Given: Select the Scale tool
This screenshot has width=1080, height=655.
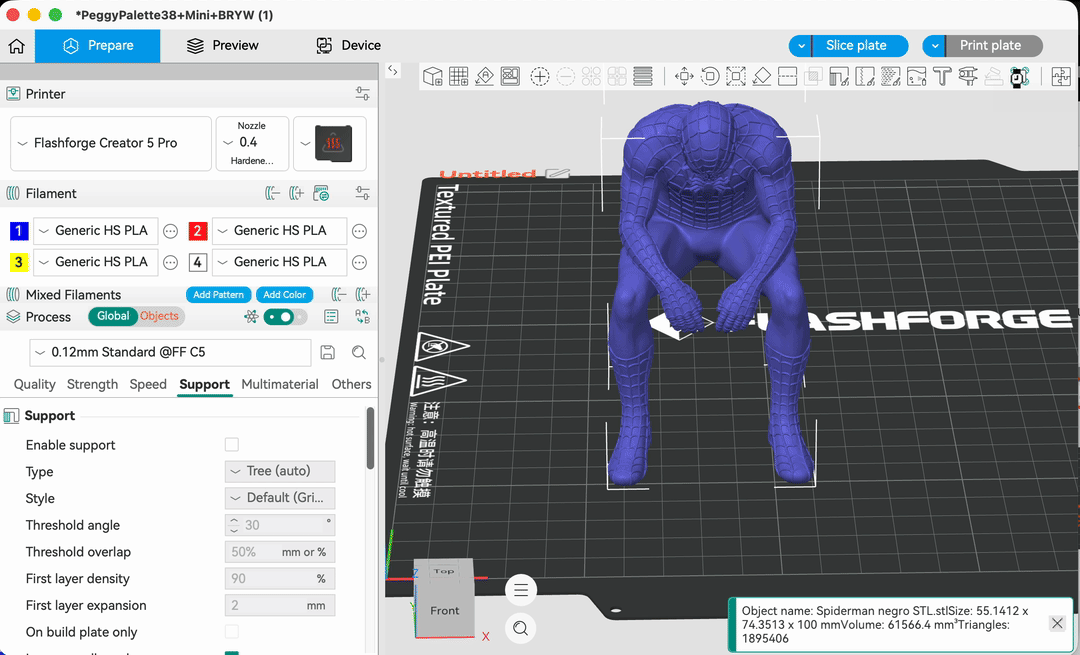Looking at the screenshot, I should coord(736,76).
